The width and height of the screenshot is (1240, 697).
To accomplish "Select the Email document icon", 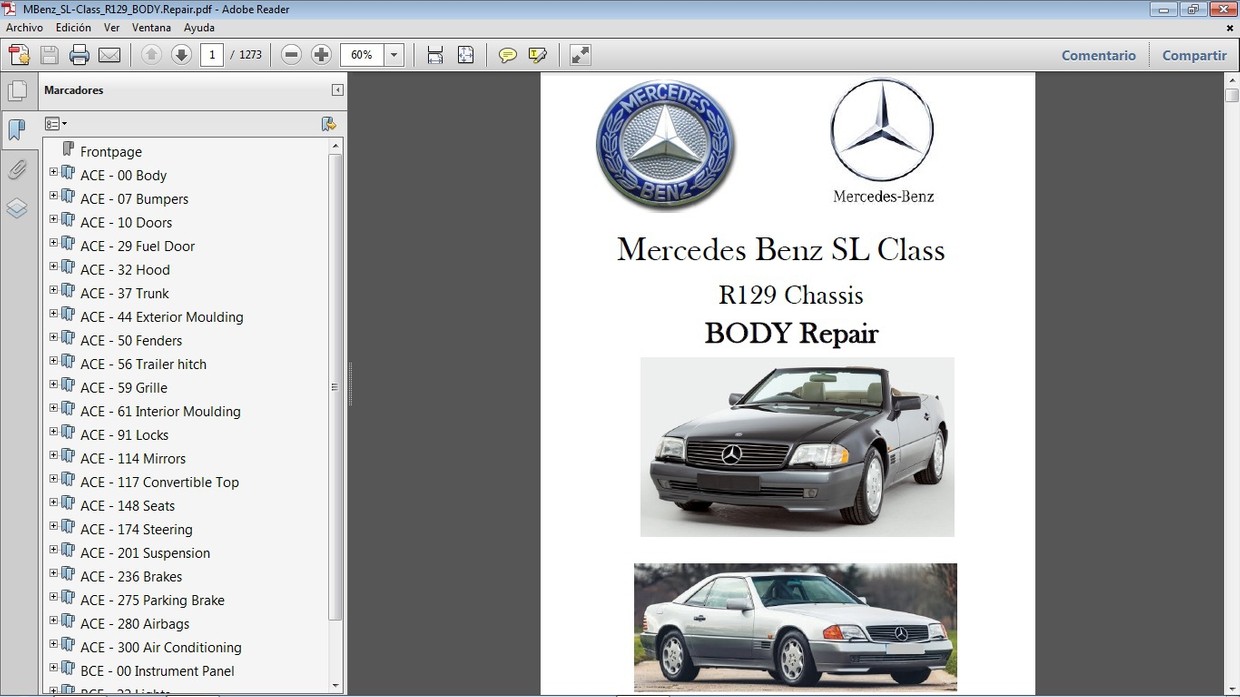I will click(108, 54).
